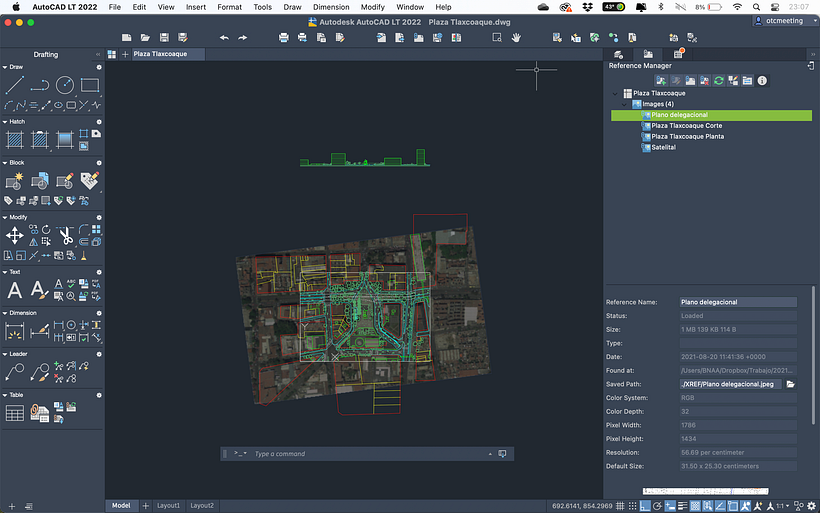This screenshot has width=820, height=513.
Task: Open the Format menu
Action: coord(229,7)
